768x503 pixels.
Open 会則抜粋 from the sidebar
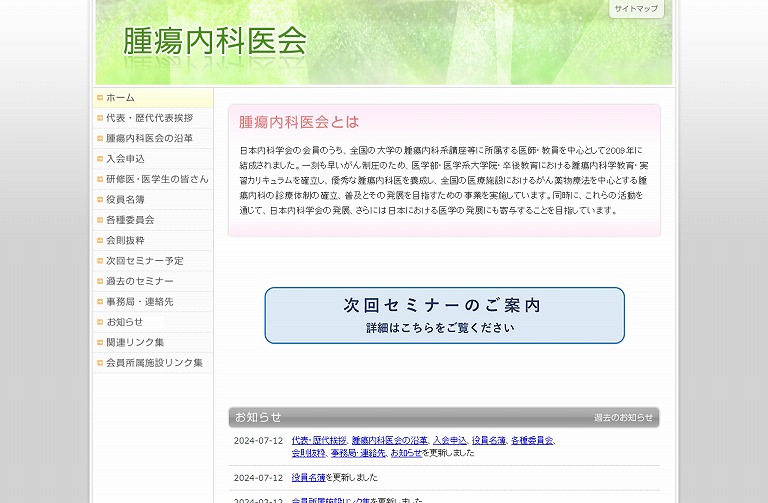[125, 241]
